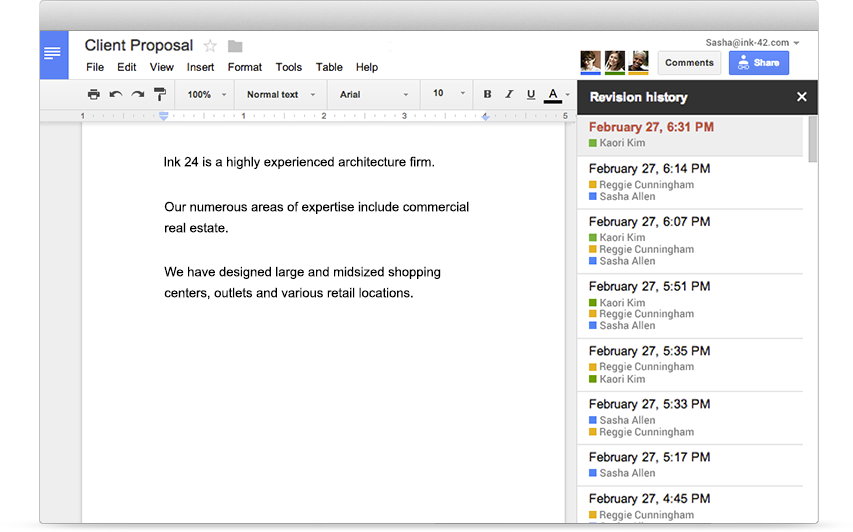
Task: Toggle underline formatting
Action: [x=529, y=95]
